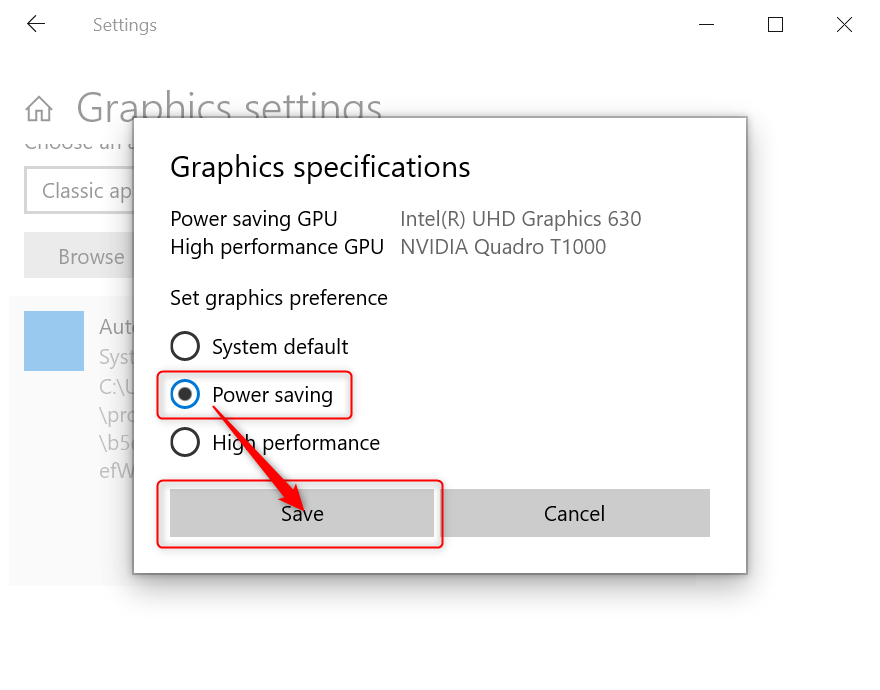Click the "Set graphics preference" label
The image size is (880, 690).
point(279,298)
